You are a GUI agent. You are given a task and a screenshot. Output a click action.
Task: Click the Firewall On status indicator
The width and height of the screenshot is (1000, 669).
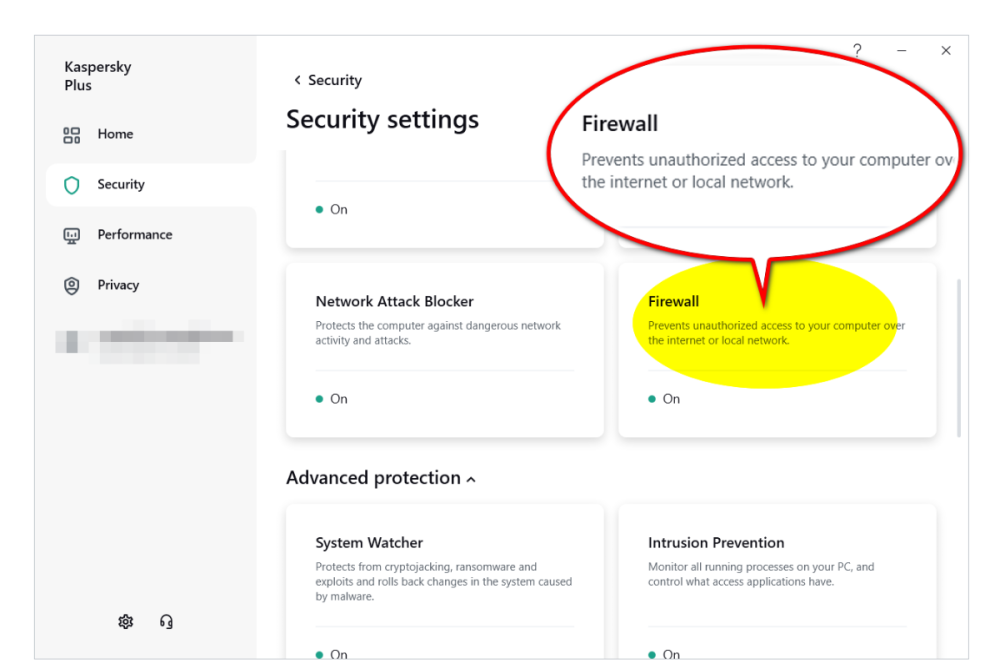(665, 399)
